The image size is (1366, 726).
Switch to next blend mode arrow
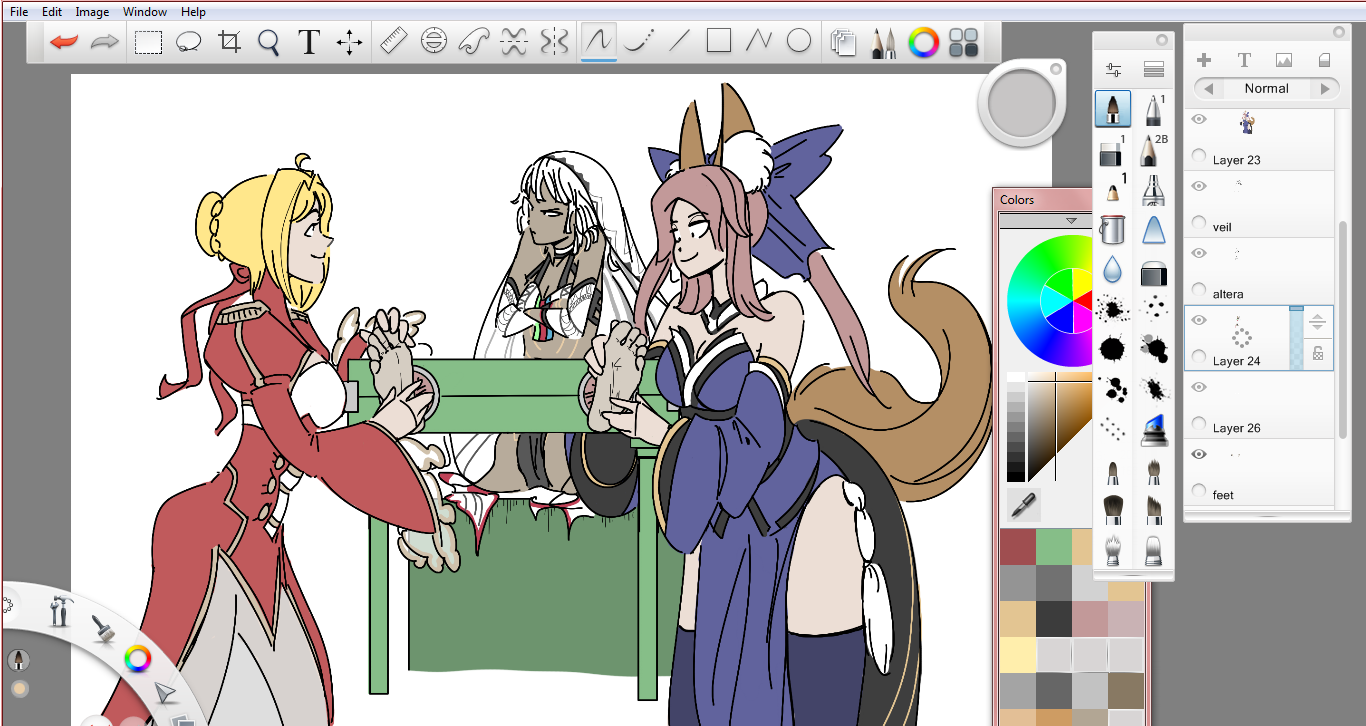tap(1326, 88)
